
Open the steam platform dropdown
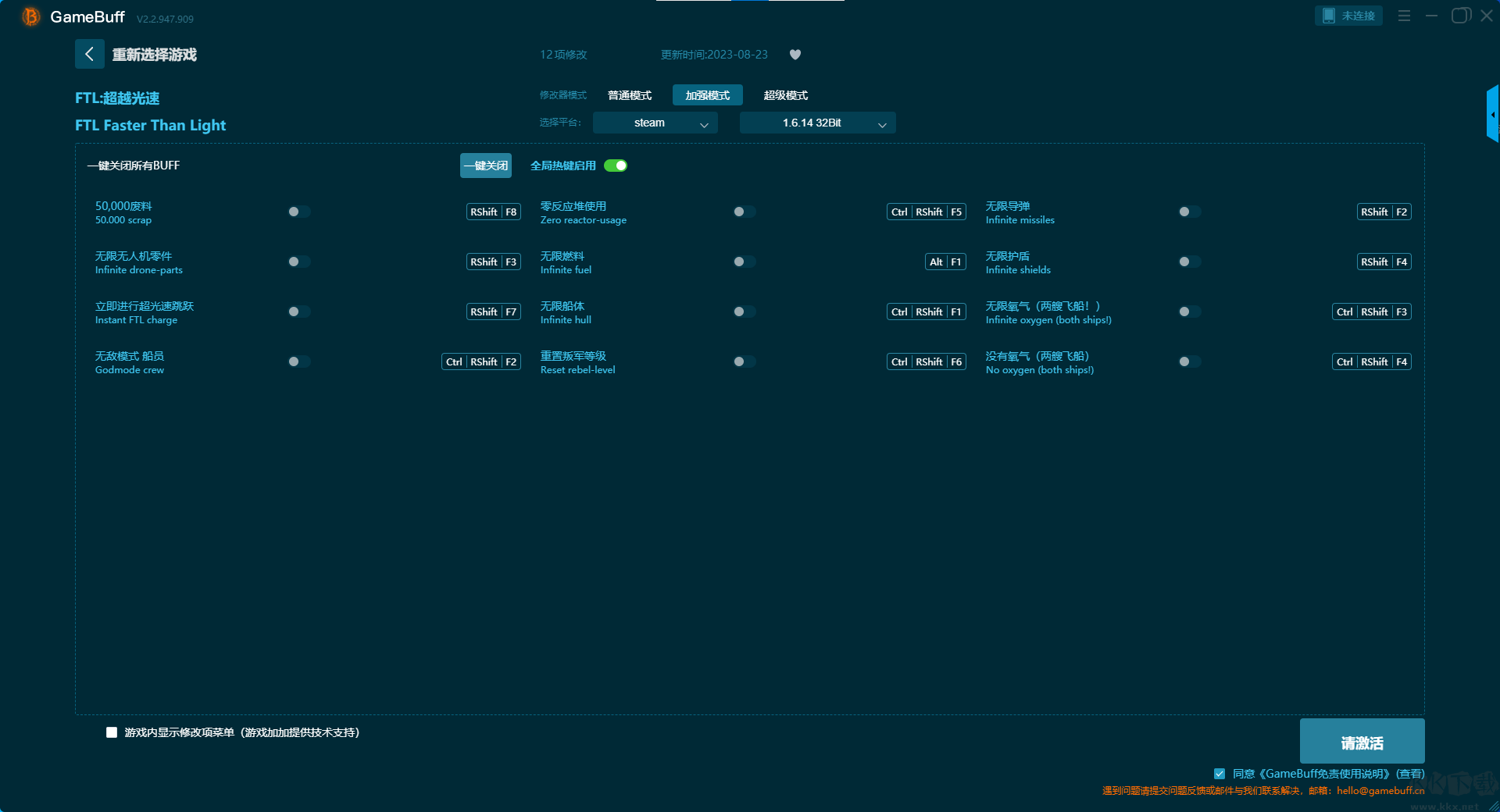click(x=655, y=123)
